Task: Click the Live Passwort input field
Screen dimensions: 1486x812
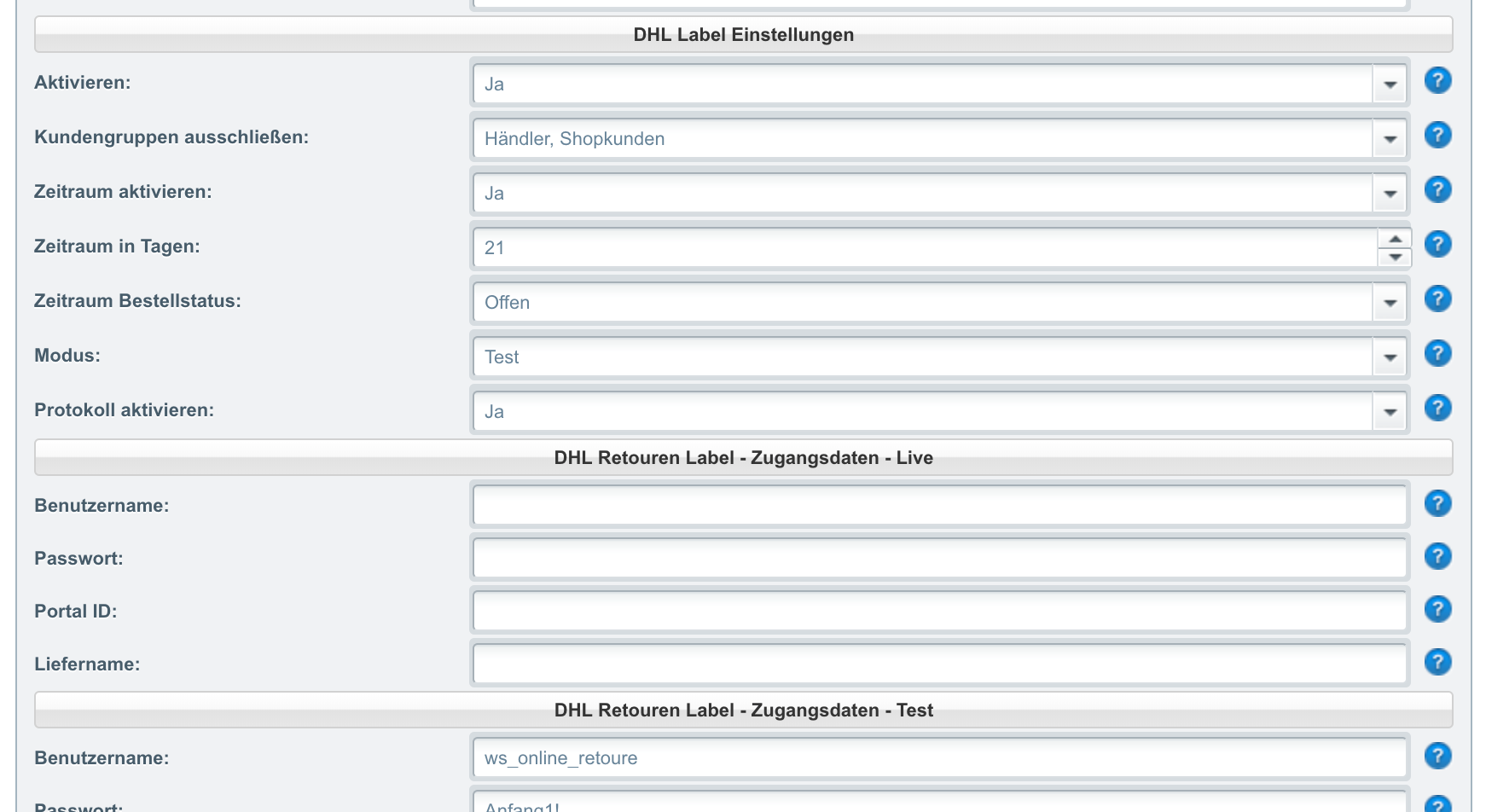Action: pos(939,559)
